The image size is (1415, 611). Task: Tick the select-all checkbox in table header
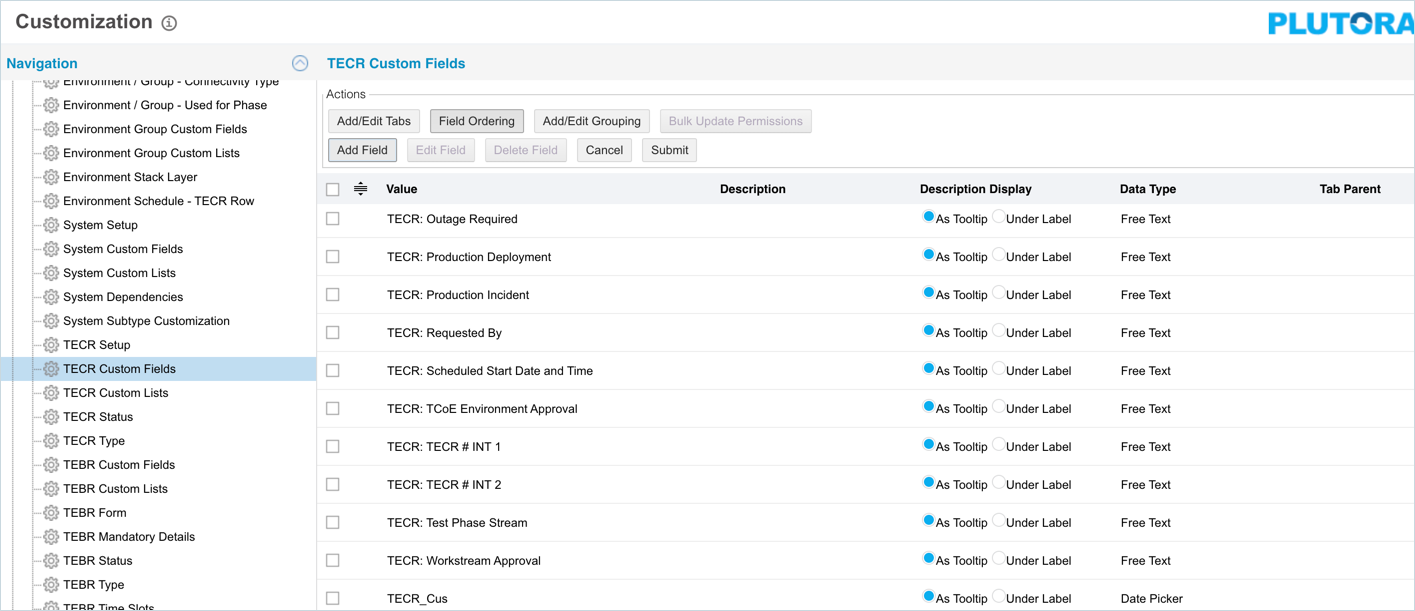pos(333,189)
